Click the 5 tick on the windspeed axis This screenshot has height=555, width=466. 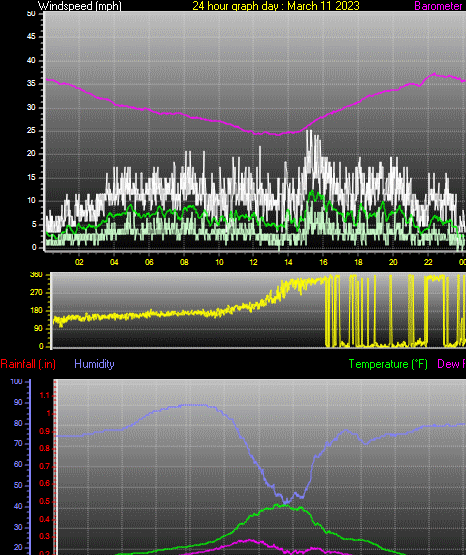click(34, 224)
